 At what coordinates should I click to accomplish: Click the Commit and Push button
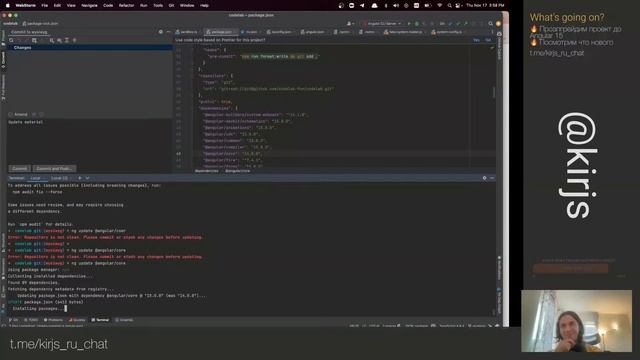(x=54, y=169)
